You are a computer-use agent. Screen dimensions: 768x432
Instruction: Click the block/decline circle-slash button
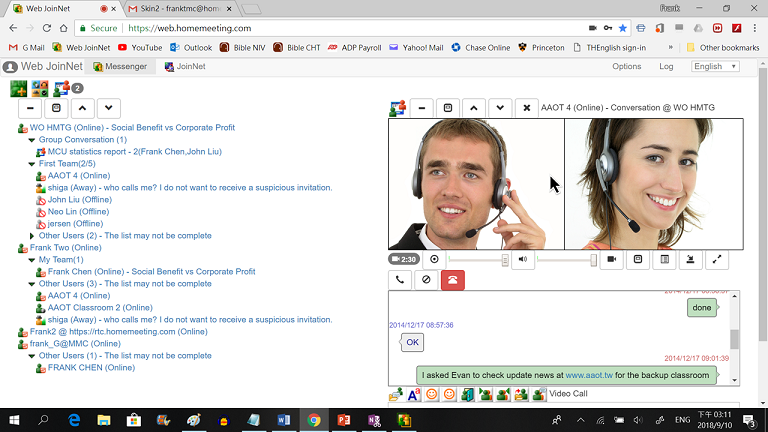coord(426,280)
